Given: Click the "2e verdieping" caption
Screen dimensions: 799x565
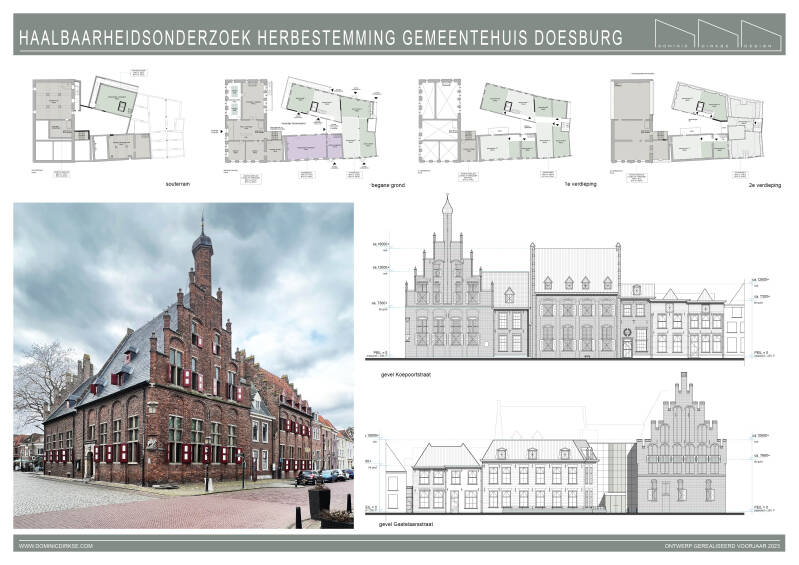Looking at the screenshot, I should tap(764, 185).
